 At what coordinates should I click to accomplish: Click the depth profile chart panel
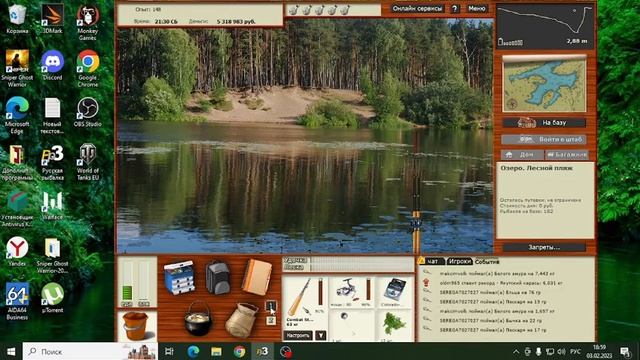click(x=544, y=27)
